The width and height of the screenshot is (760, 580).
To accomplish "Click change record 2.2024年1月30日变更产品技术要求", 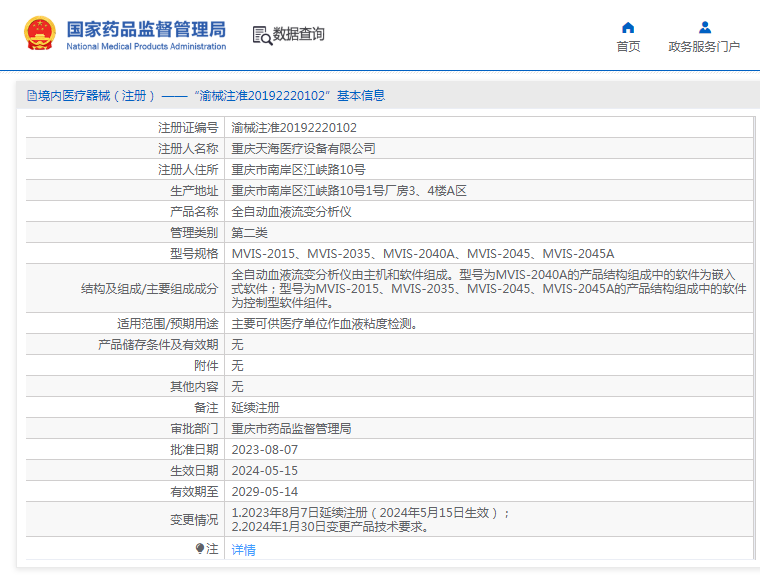I will click(x=331, y=527).
